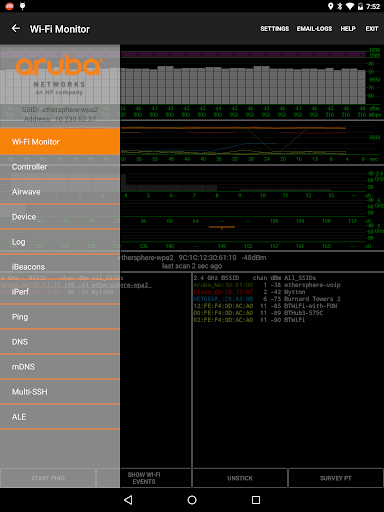Open Device from the drawer menu
The image size is (384, 512).
(x=60, y=217)
